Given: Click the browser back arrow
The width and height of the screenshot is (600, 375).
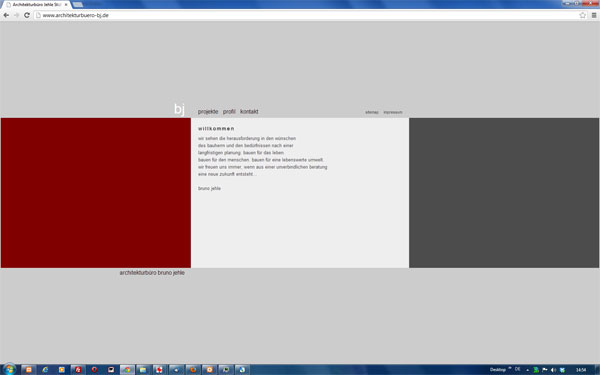Looking at the screenshot, I should tap(6, 15).
